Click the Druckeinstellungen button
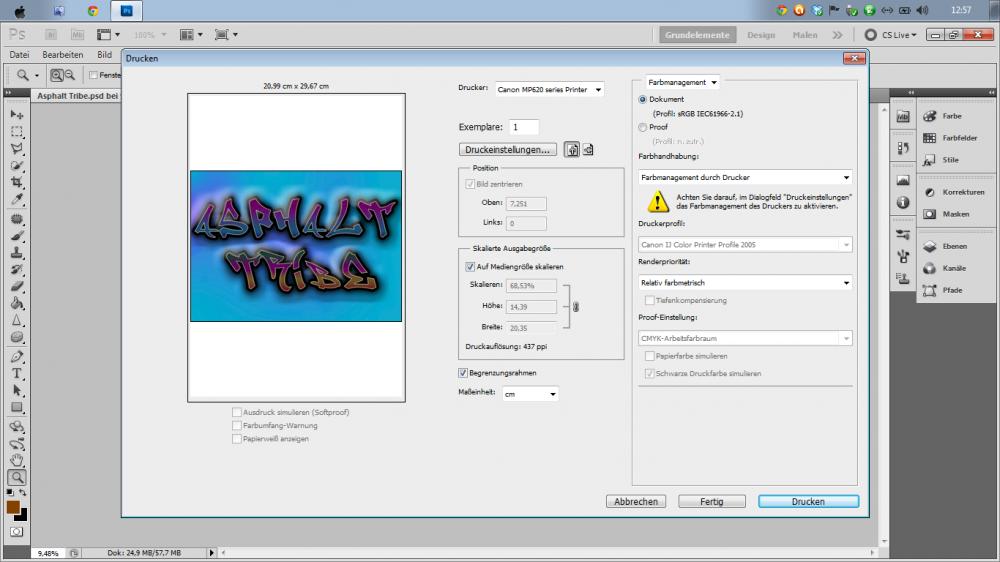The image size is (1000, 562). click(508, 149)
